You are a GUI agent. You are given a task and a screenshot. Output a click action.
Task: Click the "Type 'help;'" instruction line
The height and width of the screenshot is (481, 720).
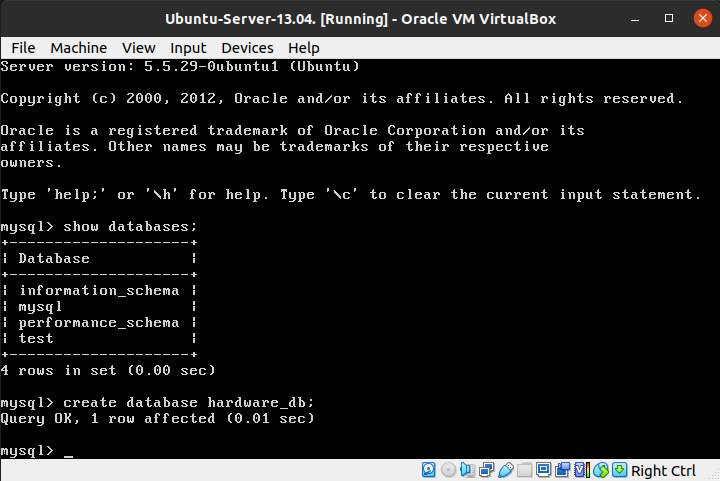coord(351,195)
